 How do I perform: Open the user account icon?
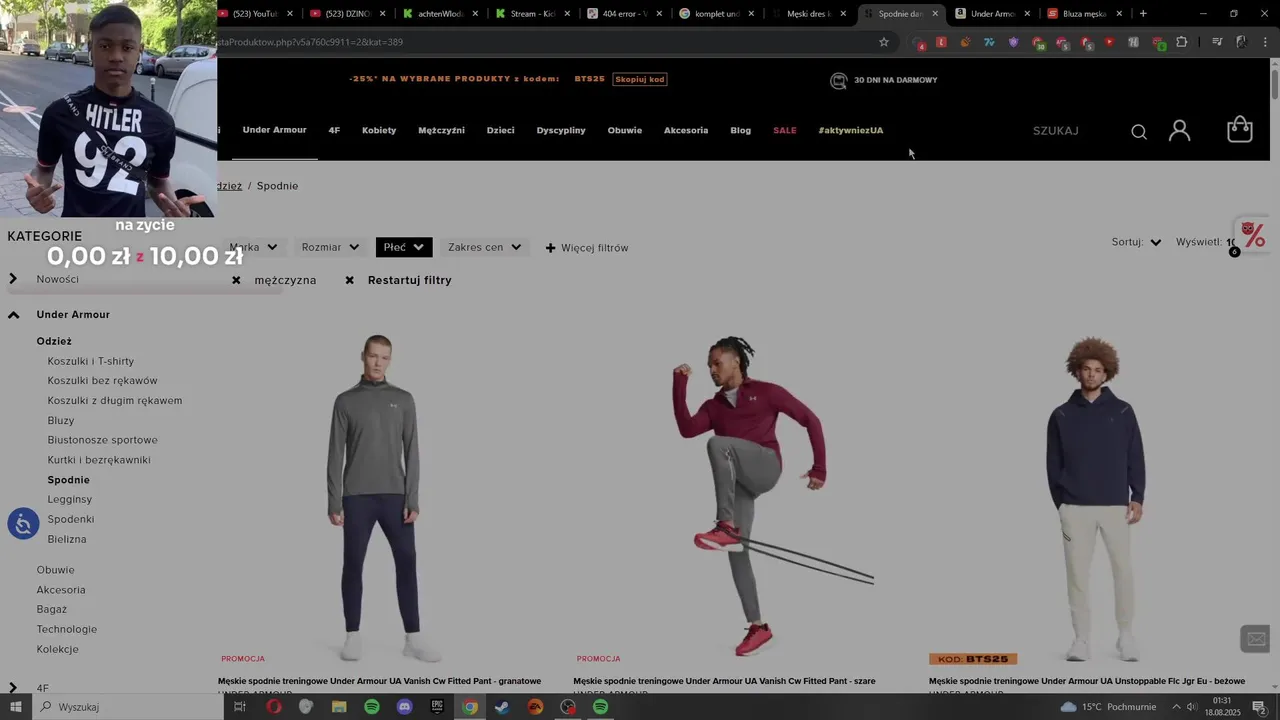1180,131
